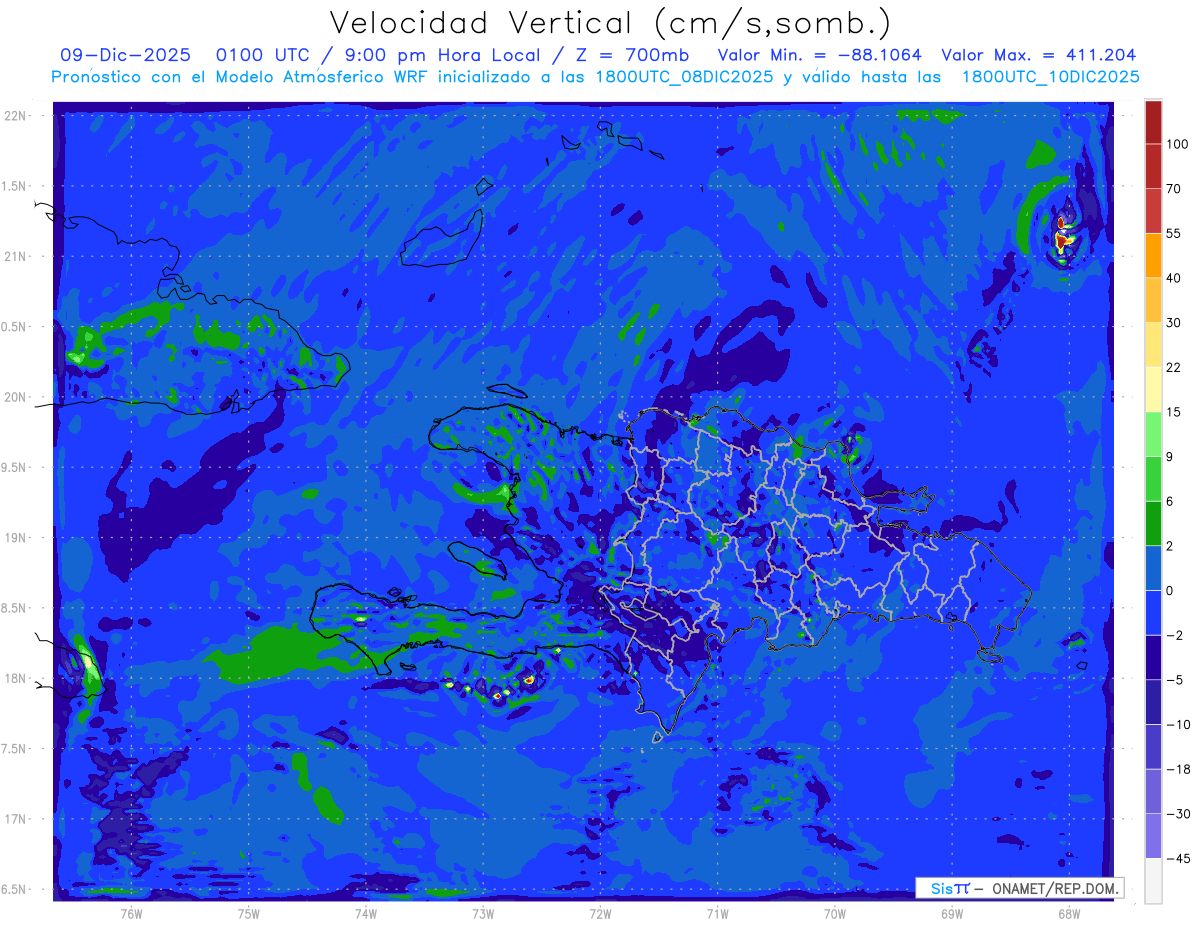Click the longitude label '68W'
This screenshot has width=1200, height=927.
(x=1068, y=913)
